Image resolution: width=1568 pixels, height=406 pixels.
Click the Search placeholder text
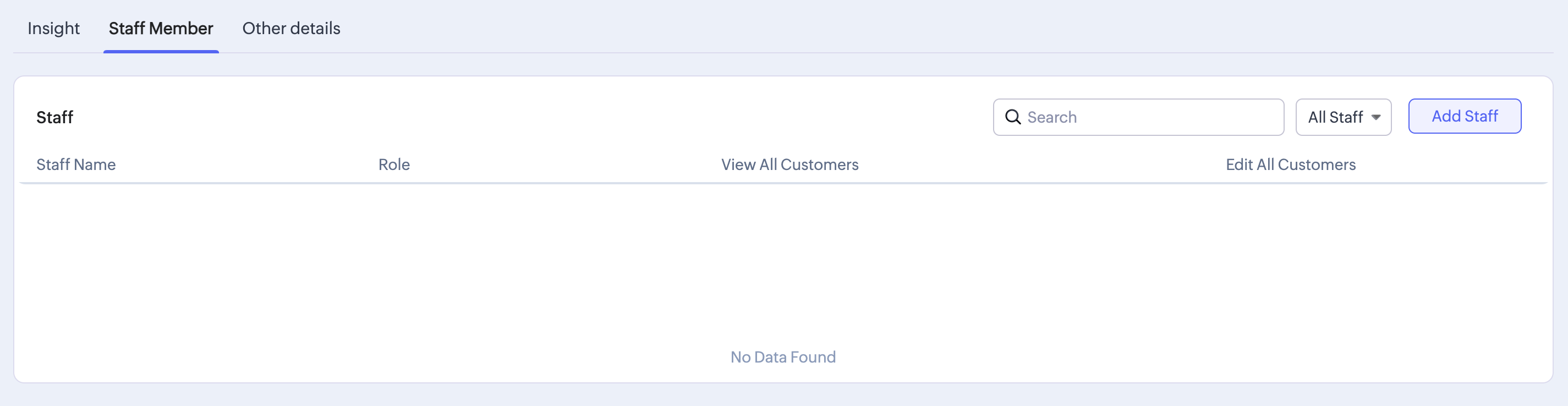(x=1052, y=117)
